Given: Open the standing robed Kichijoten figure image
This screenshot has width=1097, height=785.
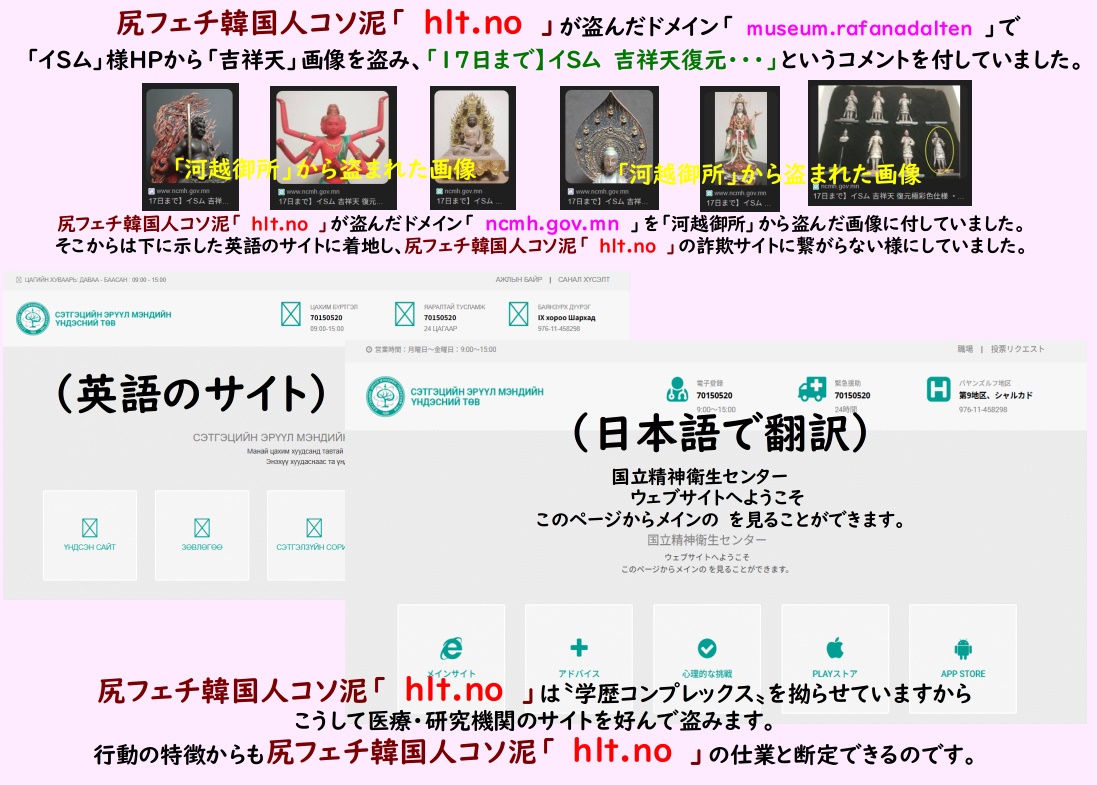Looking at the screenshot, I should 739,148.
